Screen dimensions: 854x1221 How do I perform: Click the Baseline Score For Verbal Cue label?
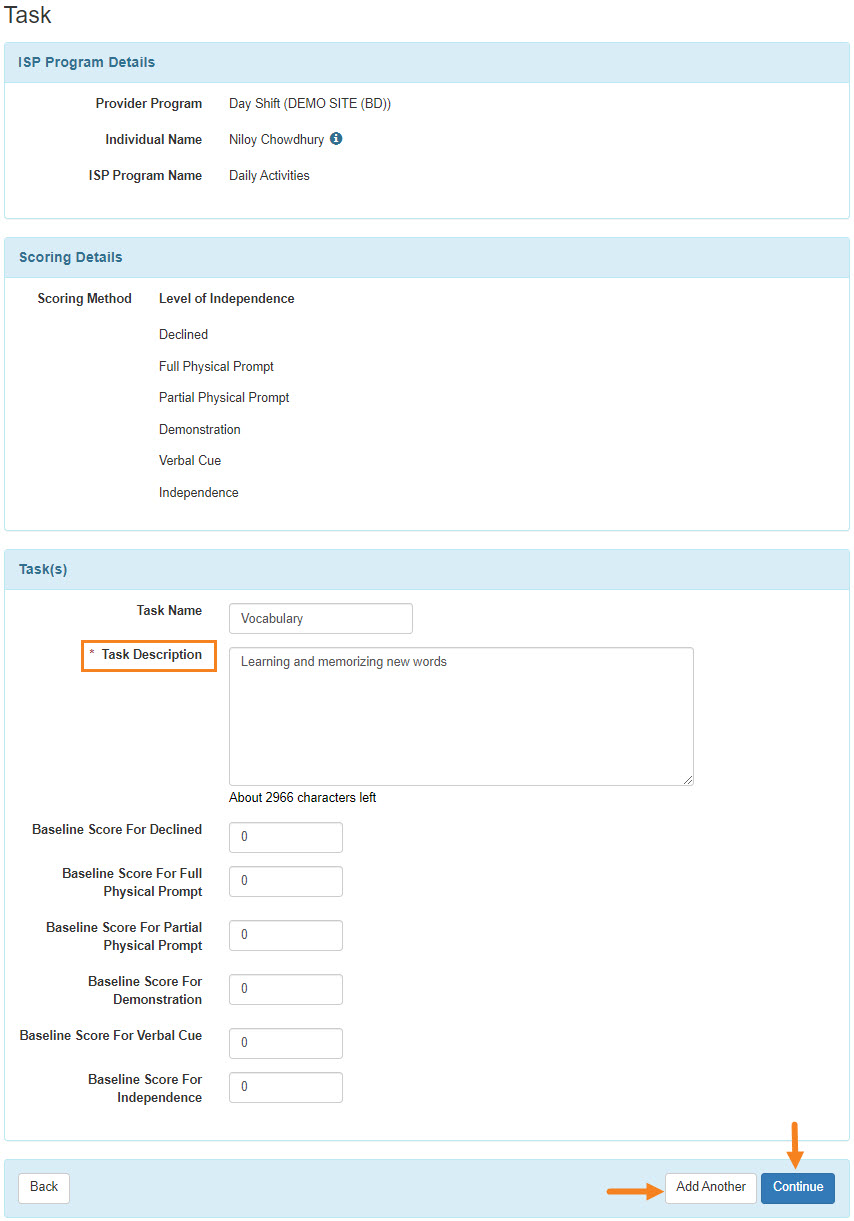click(x=111, y=1035)
